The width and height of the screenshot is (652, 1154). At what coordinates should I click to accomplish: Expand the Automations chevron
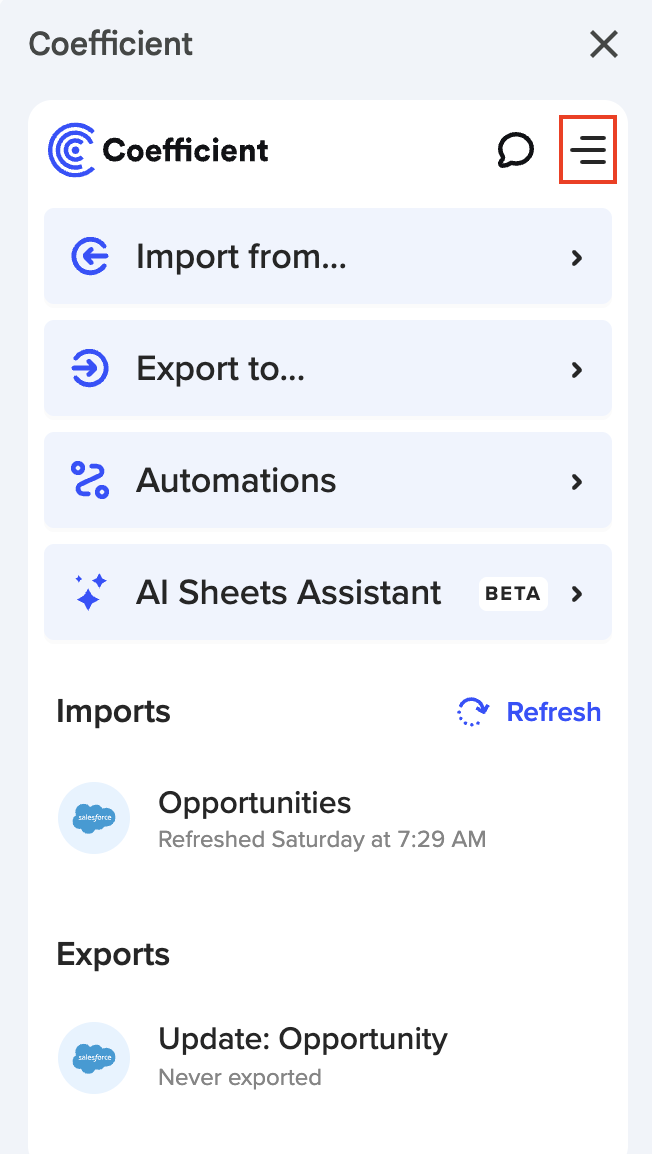point(577,482)
